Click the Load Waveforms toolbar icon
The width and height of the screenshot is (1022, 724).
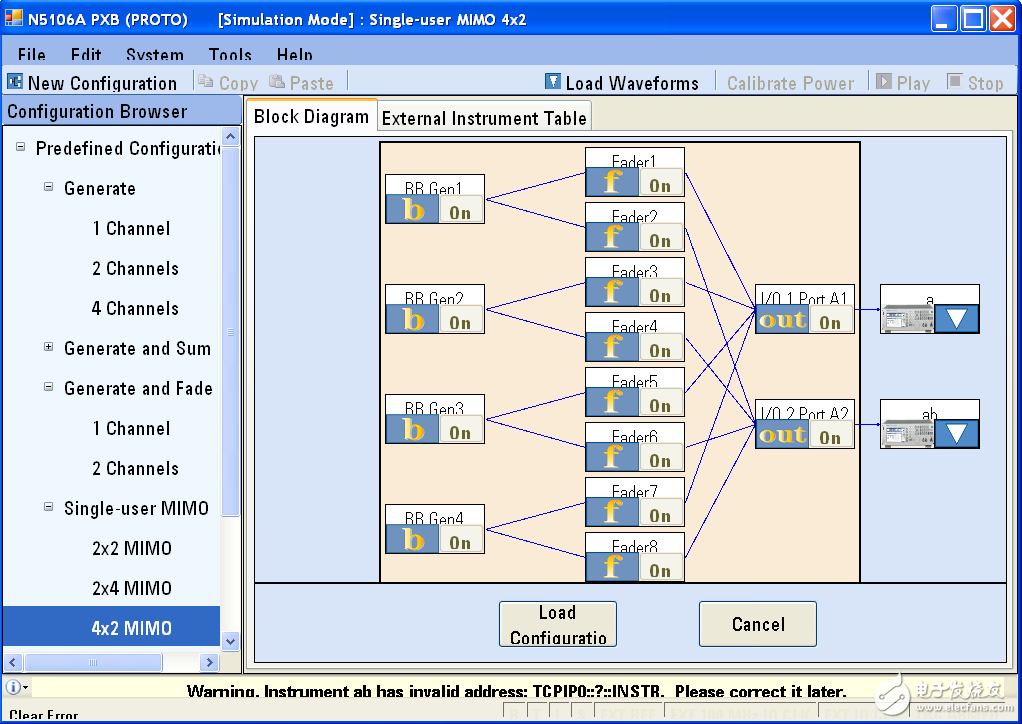553,82
